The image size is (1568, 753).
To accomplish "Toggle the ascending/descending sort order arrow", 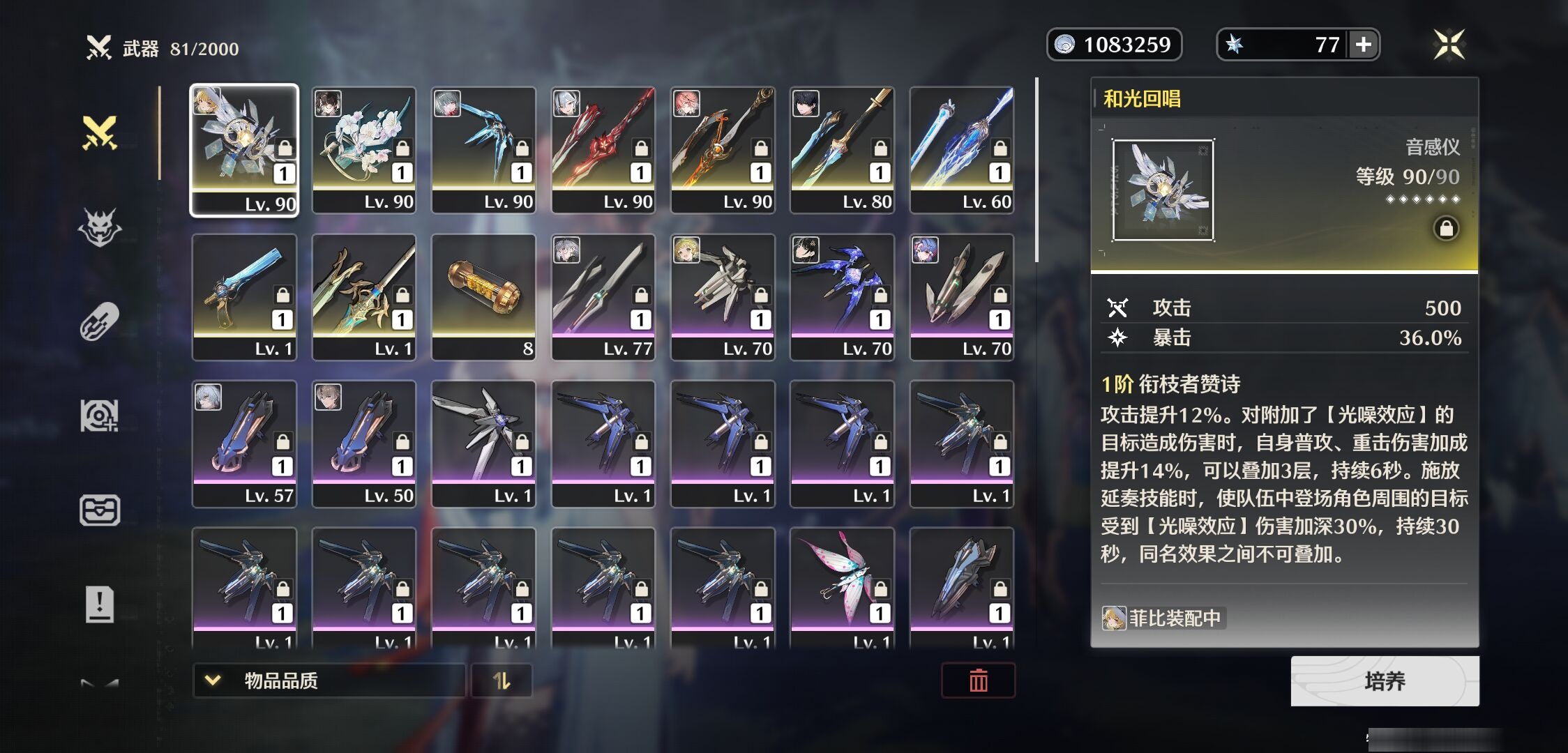I will [x=502, y=680].
